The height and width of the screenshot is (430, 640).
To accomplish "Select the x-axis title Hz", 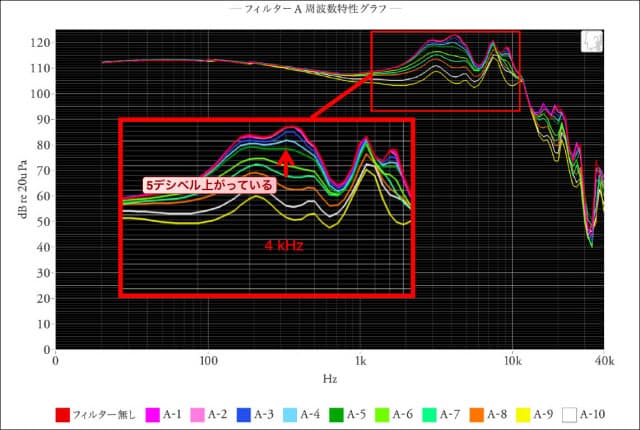I will point(330,379).
